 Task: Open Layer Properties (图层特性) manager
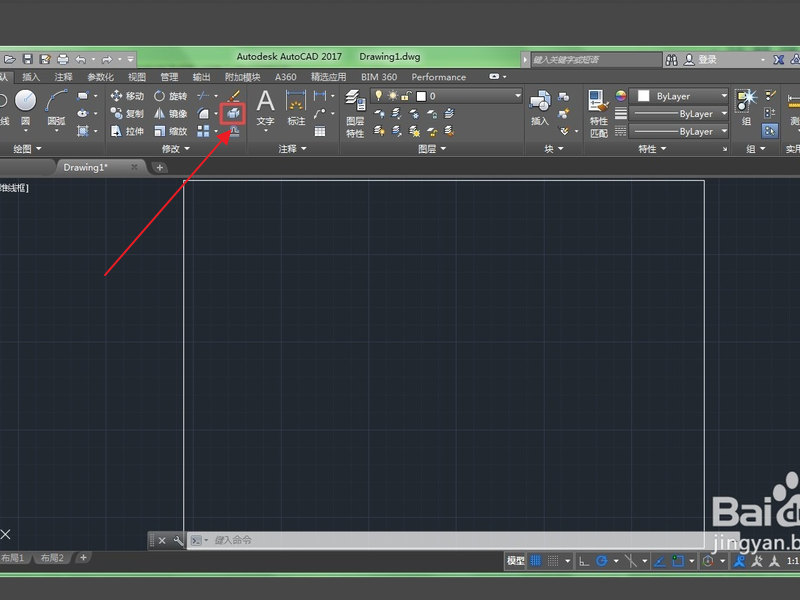click(355, 113)
